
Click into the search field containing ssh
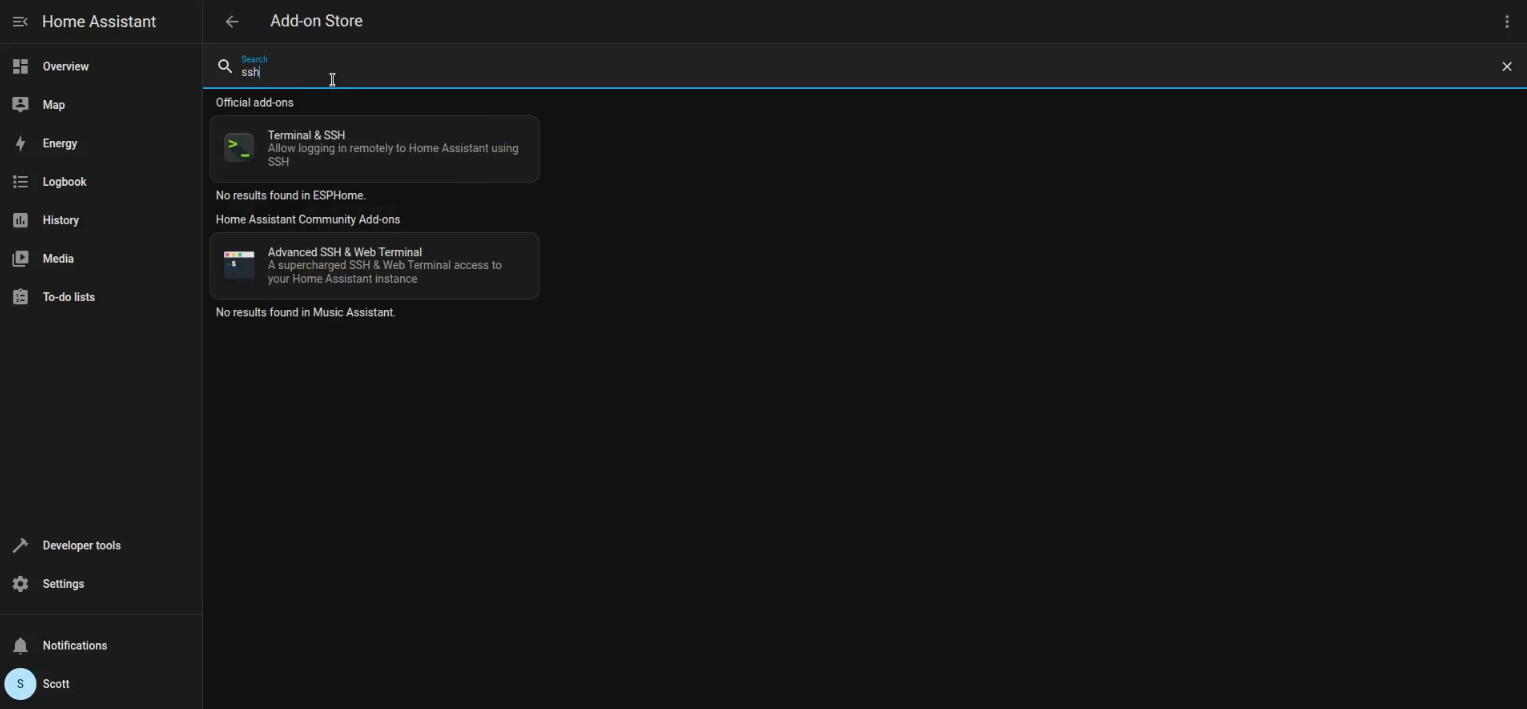pyautogui.click(x=865, y=66)
